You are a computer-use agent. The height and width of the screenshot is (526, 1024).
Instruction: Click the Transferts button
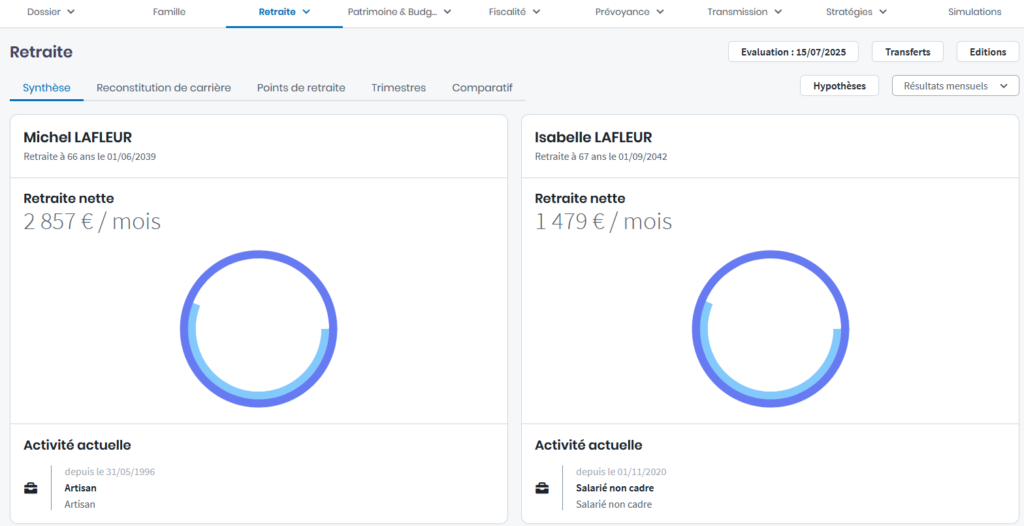(907, 52)
